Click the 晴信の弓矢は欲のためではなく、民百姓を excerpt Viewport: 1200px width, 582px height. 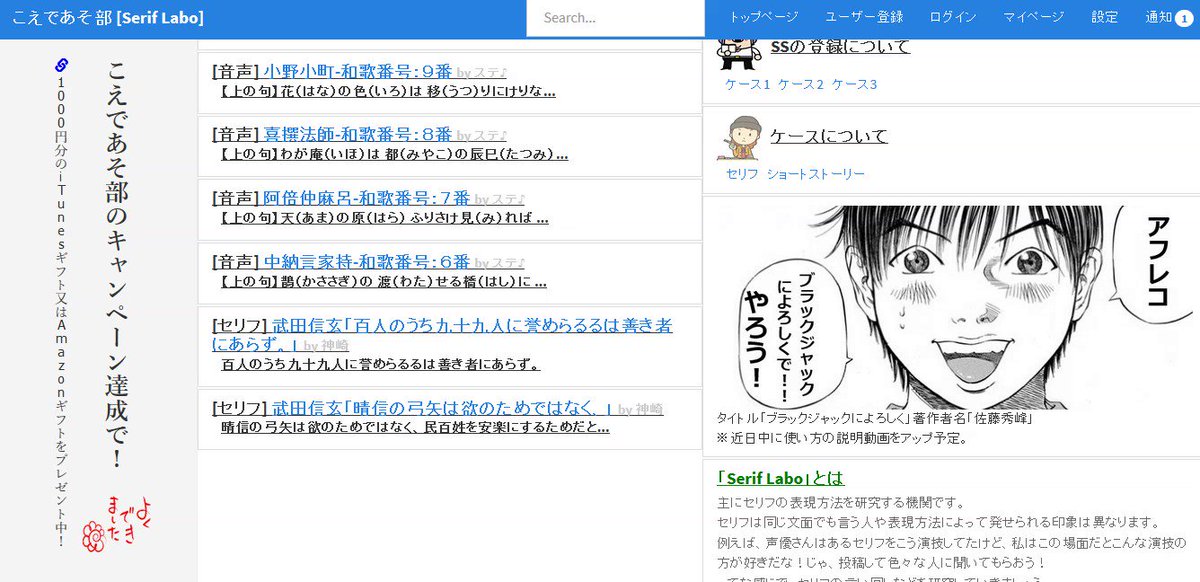coord(415,427)
